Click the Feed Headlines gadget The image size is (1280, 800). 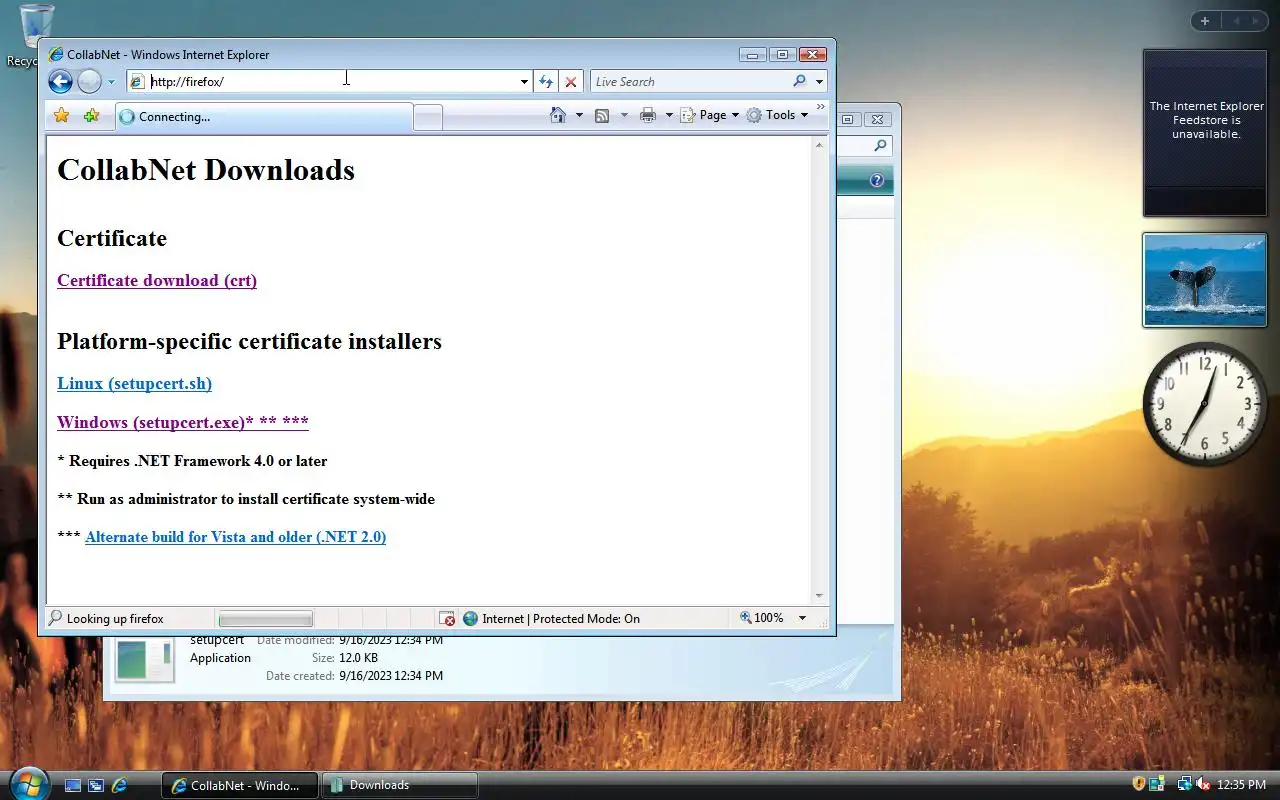(1205, 133)
